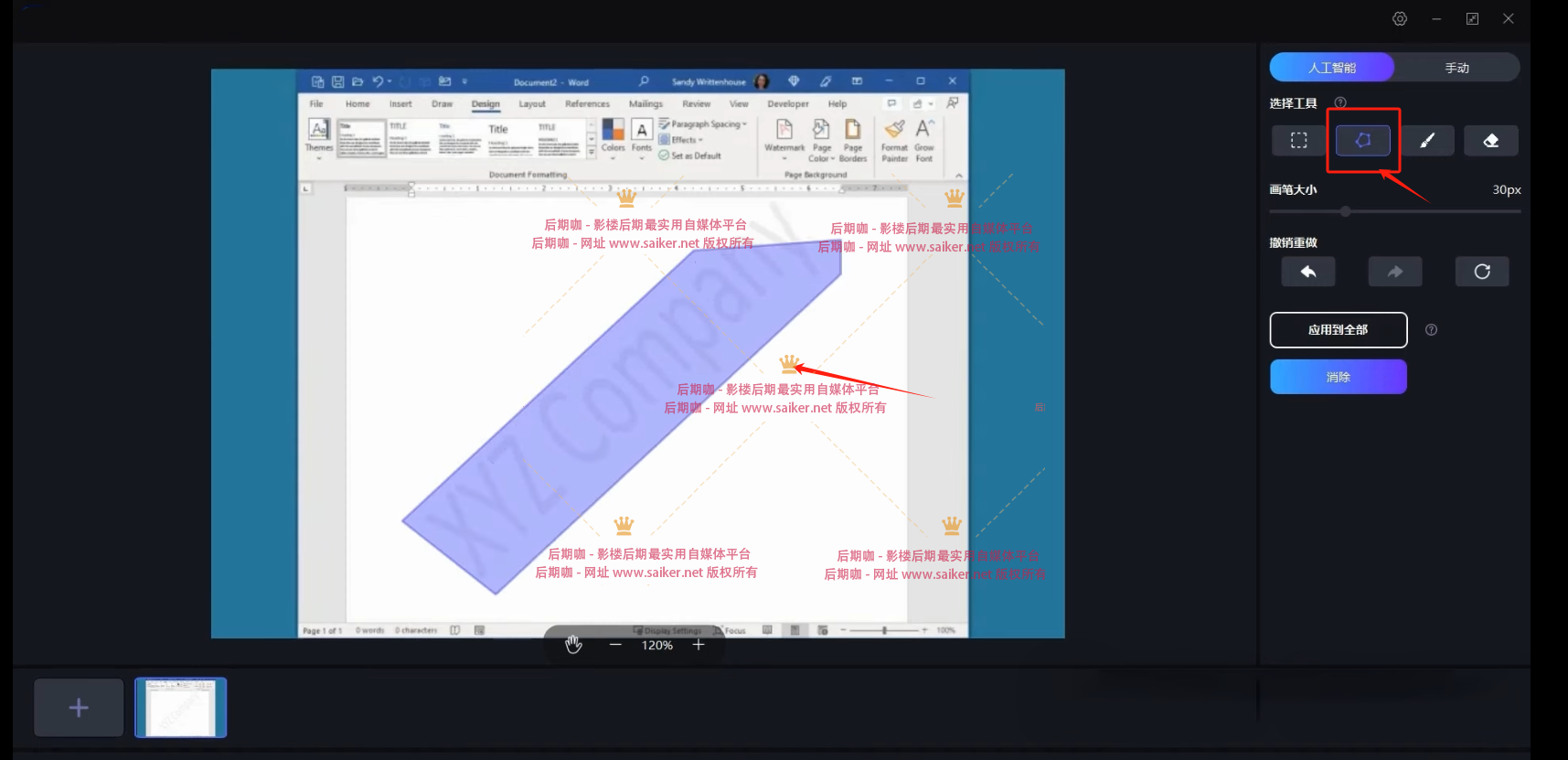This screenshot has height=760, width=1568.
Task: Maximize the application window
Action: tap(1472, 18)
